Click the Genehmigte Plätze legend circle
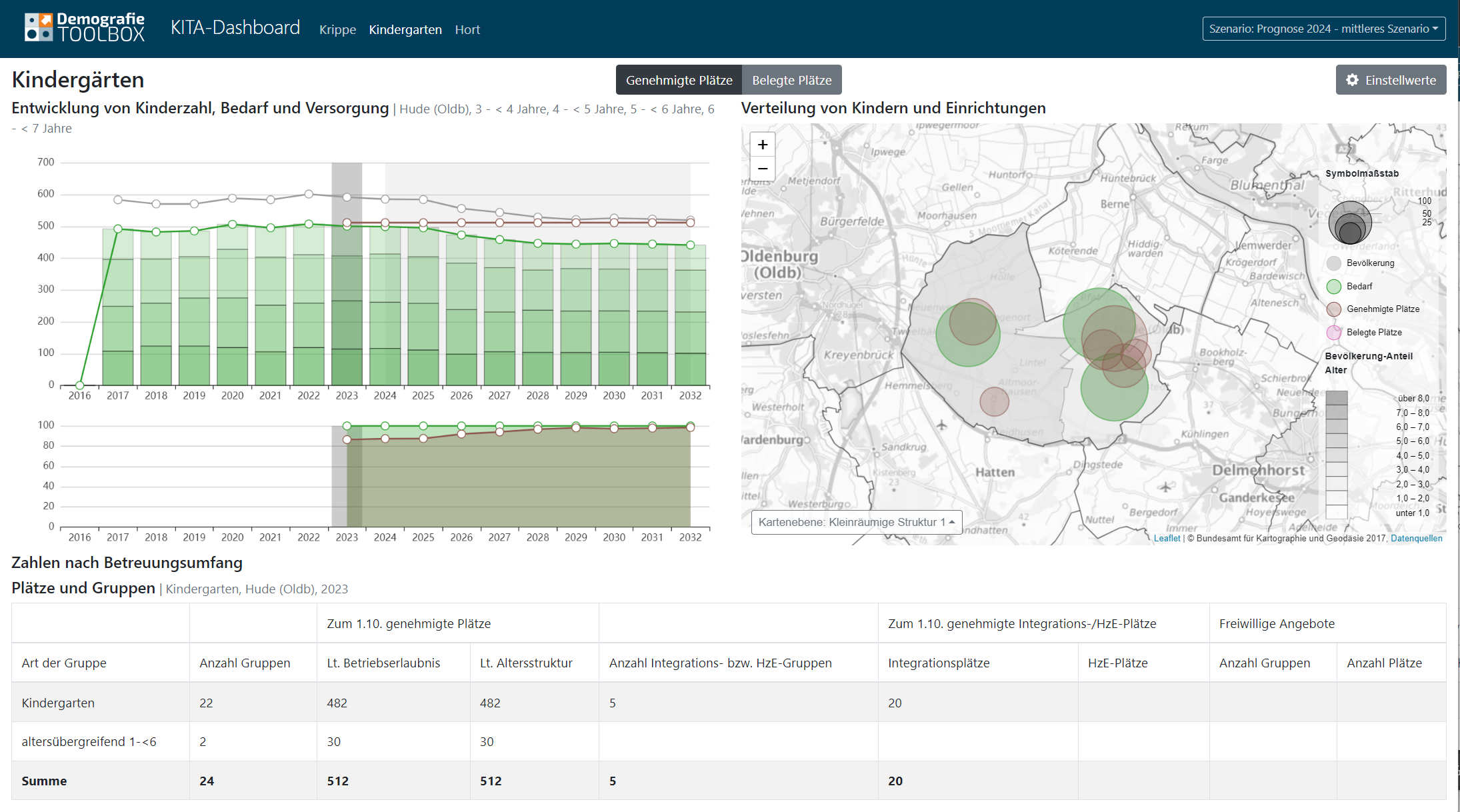Screen dimensions: 1460x812 (1333, 309)
